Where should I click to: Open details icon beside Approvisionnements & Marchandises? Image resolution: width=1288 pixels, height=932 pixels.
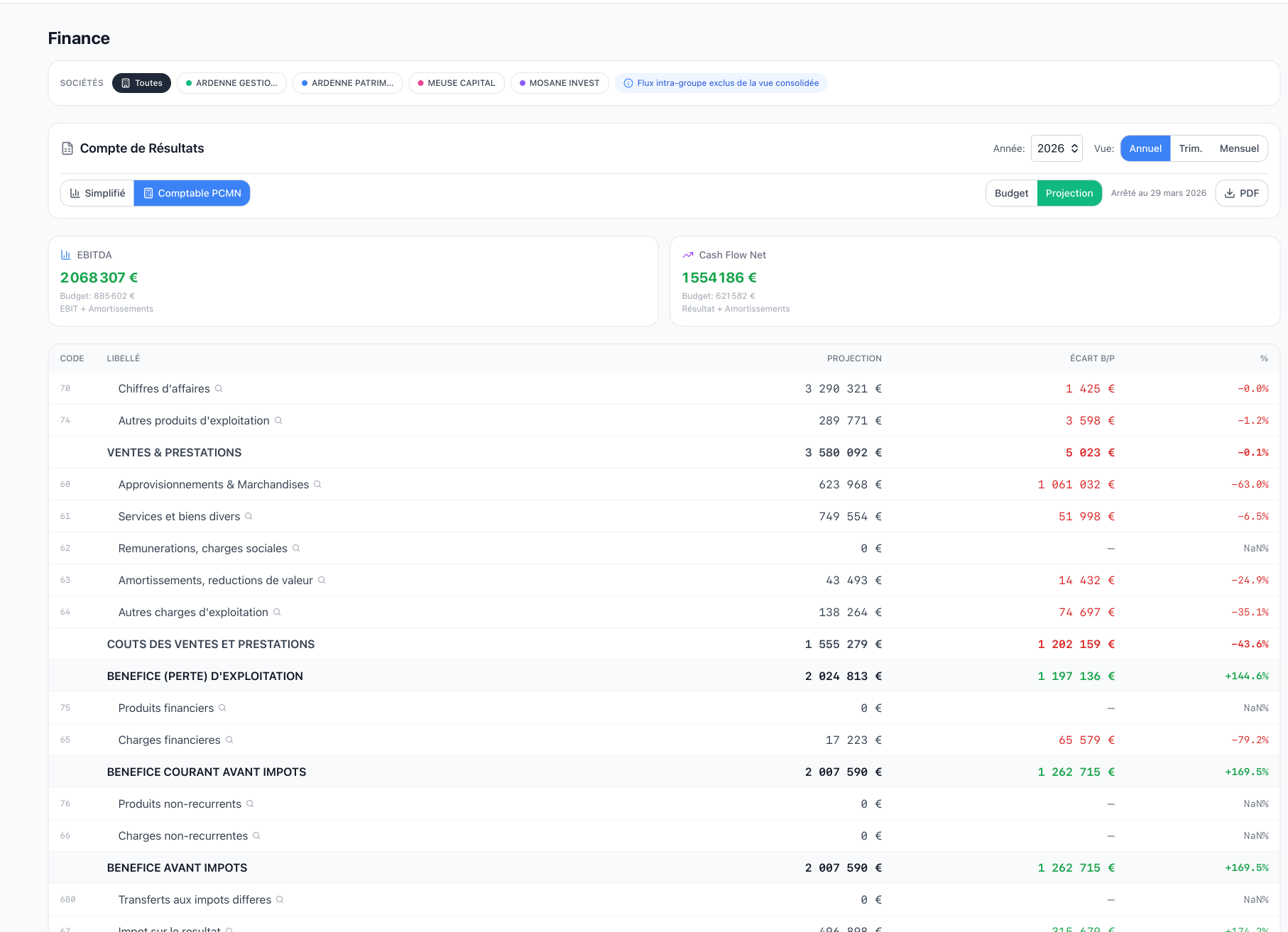click(317, 484)
